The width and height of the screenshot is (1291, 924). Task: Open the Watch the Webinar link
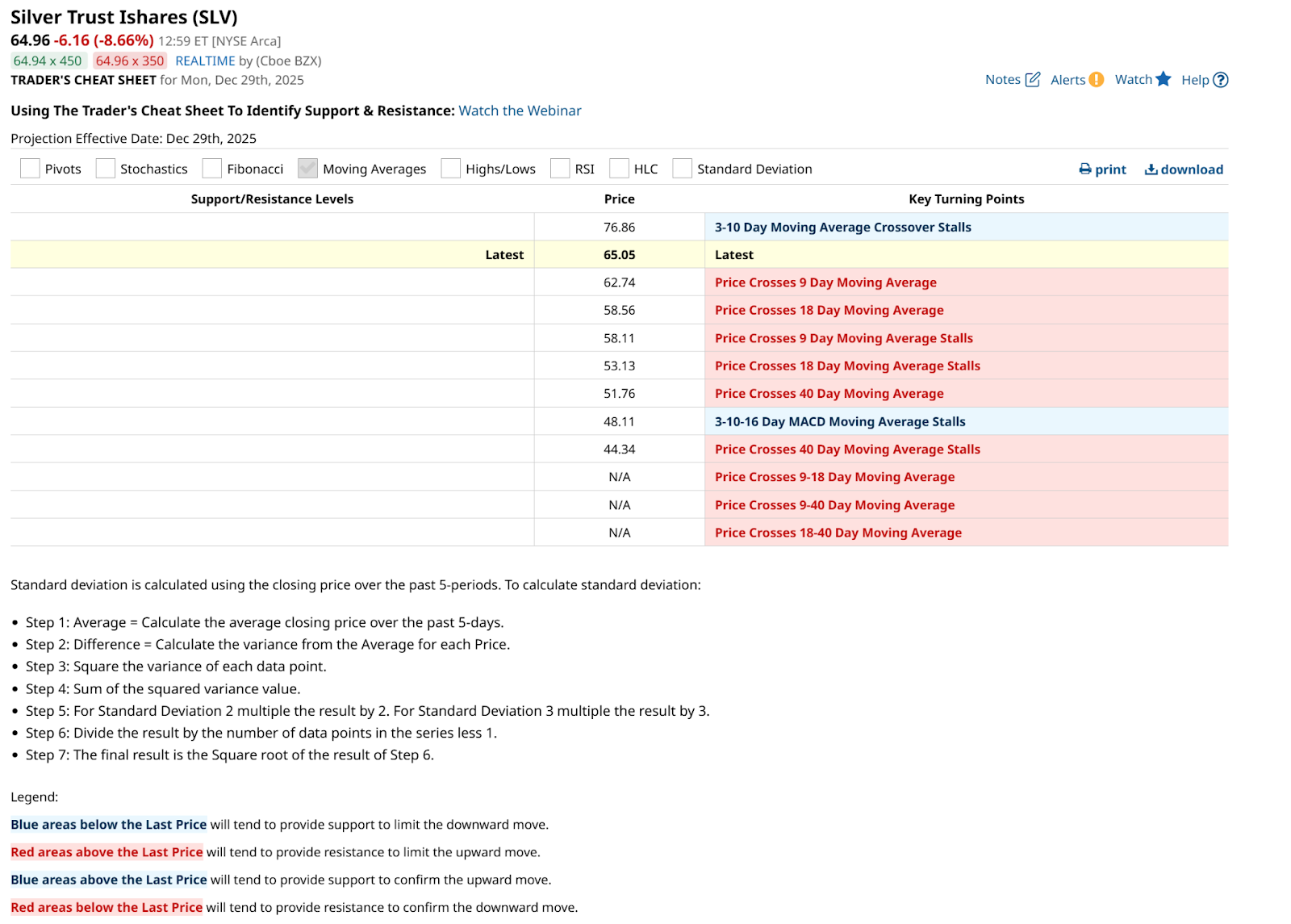pyautogui.click(x=520, y=111)
